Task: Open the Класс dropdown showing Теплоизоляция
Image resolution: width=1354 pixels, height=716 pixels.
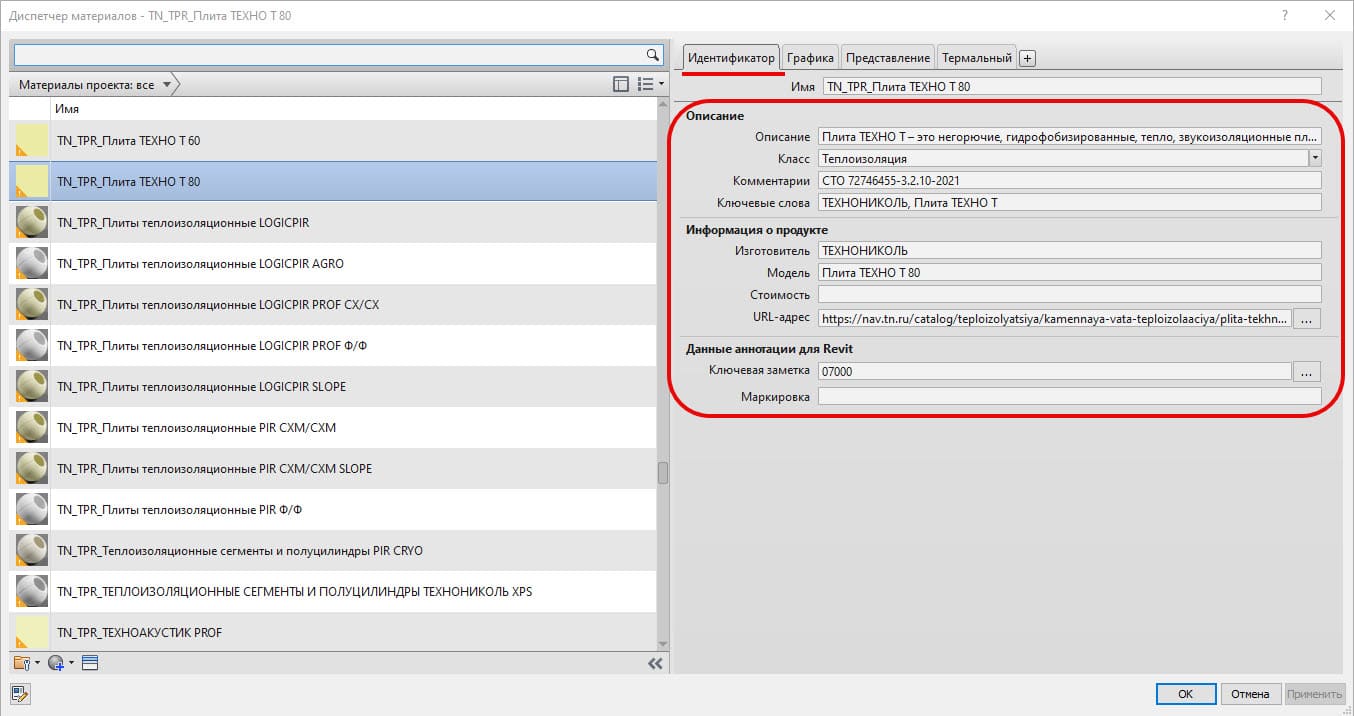Action: tap(1315, 158)
